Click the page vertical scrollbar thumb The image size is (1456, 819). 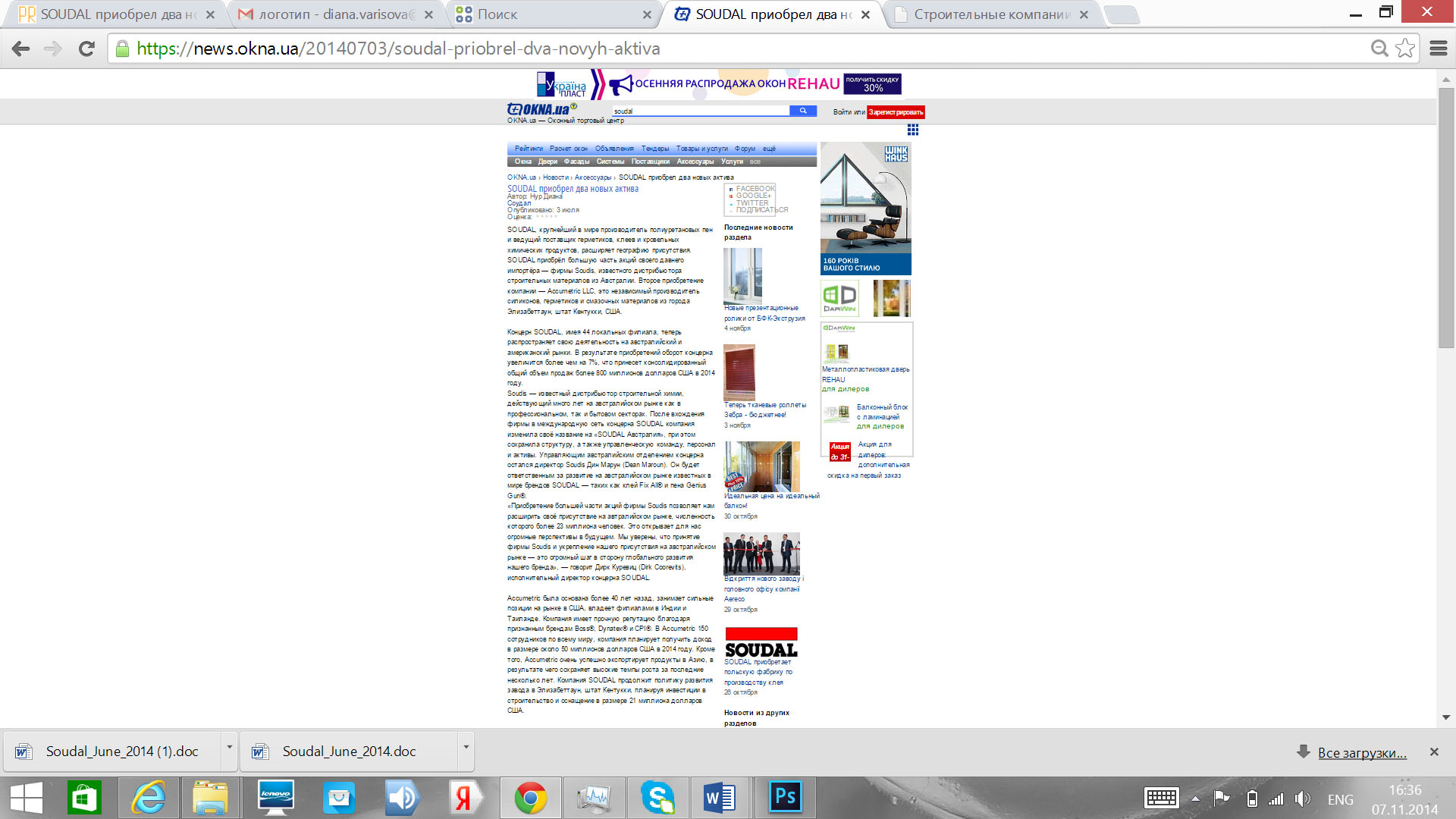pyautogui.click(x=1446, y=218)
